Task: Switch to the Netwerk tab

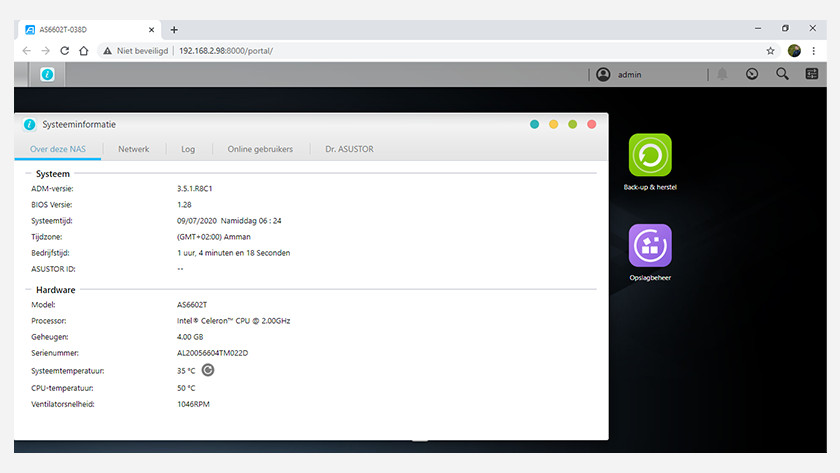Action: pyautogui.click(x=133, y=149)
